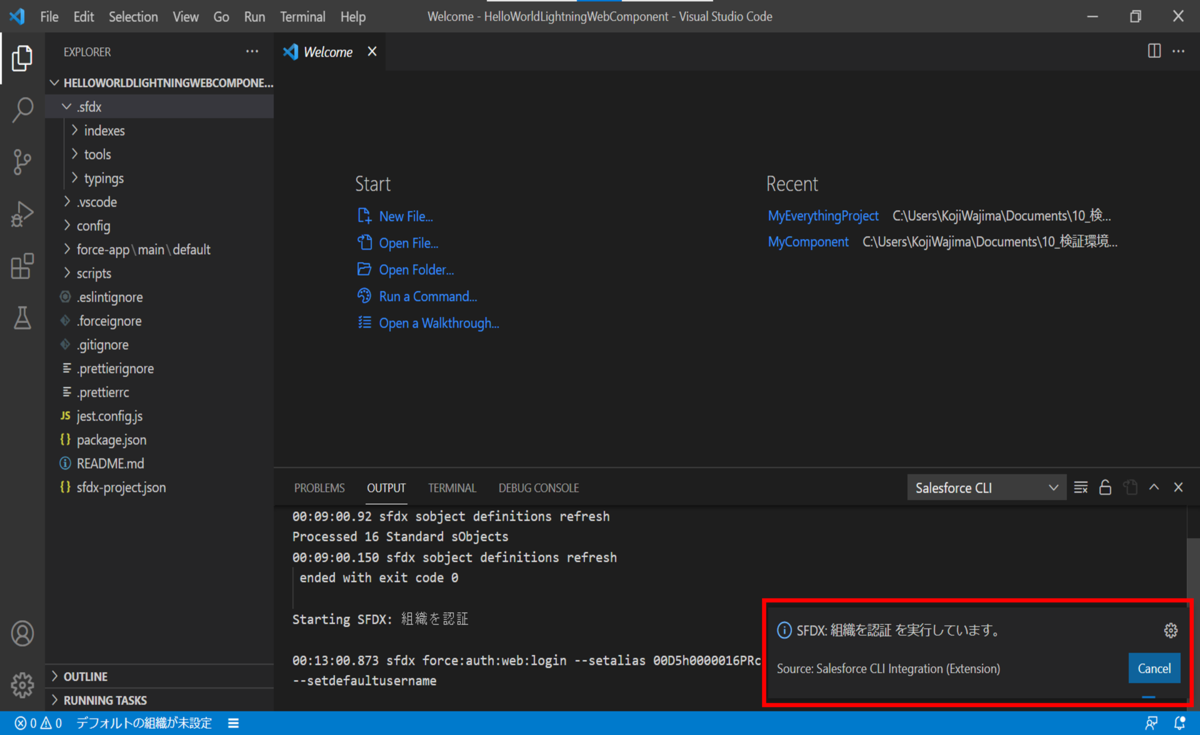
Task: Open the Terminal menu
Action: [303, 17]
